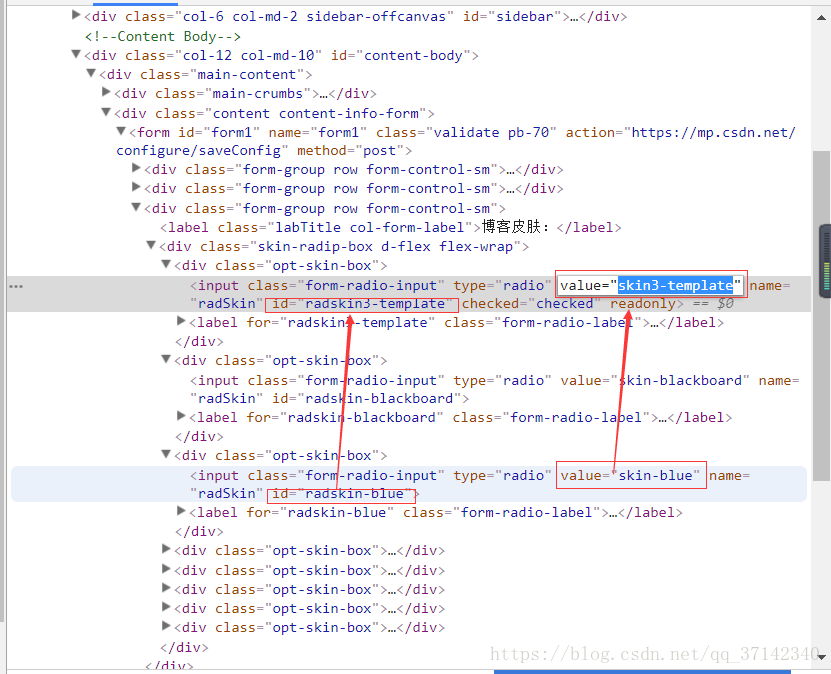Expand the label for radskin-blackboard
Viewport: 831px width, 674px height.
point(181,416)
